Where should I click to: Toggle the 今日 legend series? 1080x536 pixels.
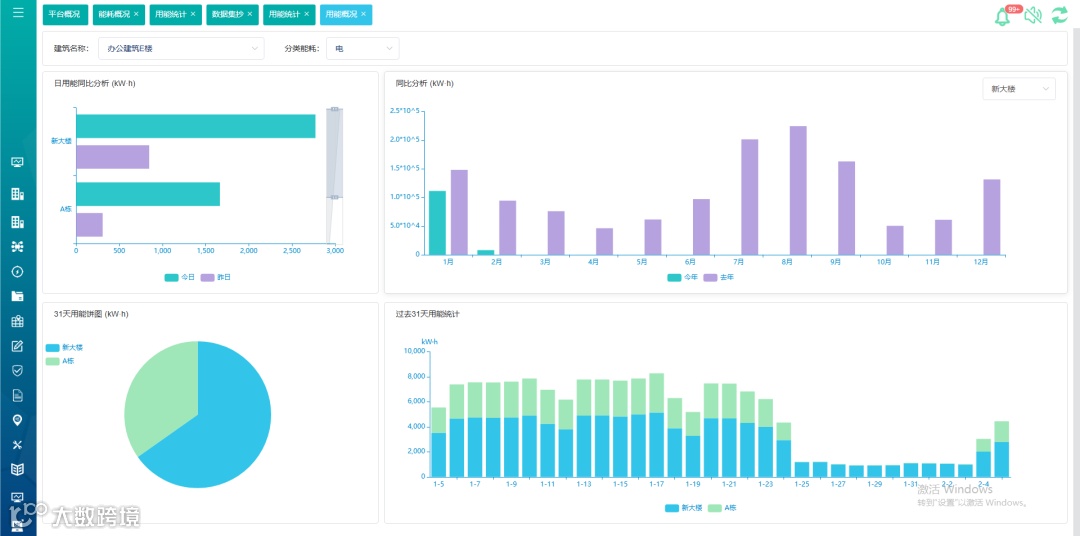point(180,278)
